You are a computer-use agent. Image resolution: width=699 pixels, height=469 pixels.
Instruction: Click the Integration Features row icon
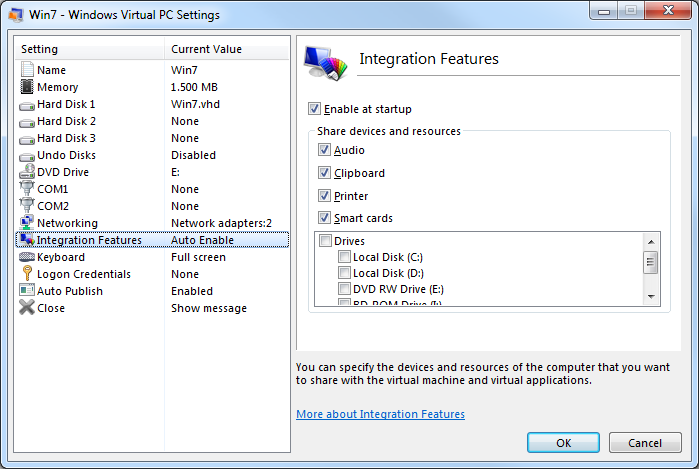pyautogui.click(x=27, y=239)
